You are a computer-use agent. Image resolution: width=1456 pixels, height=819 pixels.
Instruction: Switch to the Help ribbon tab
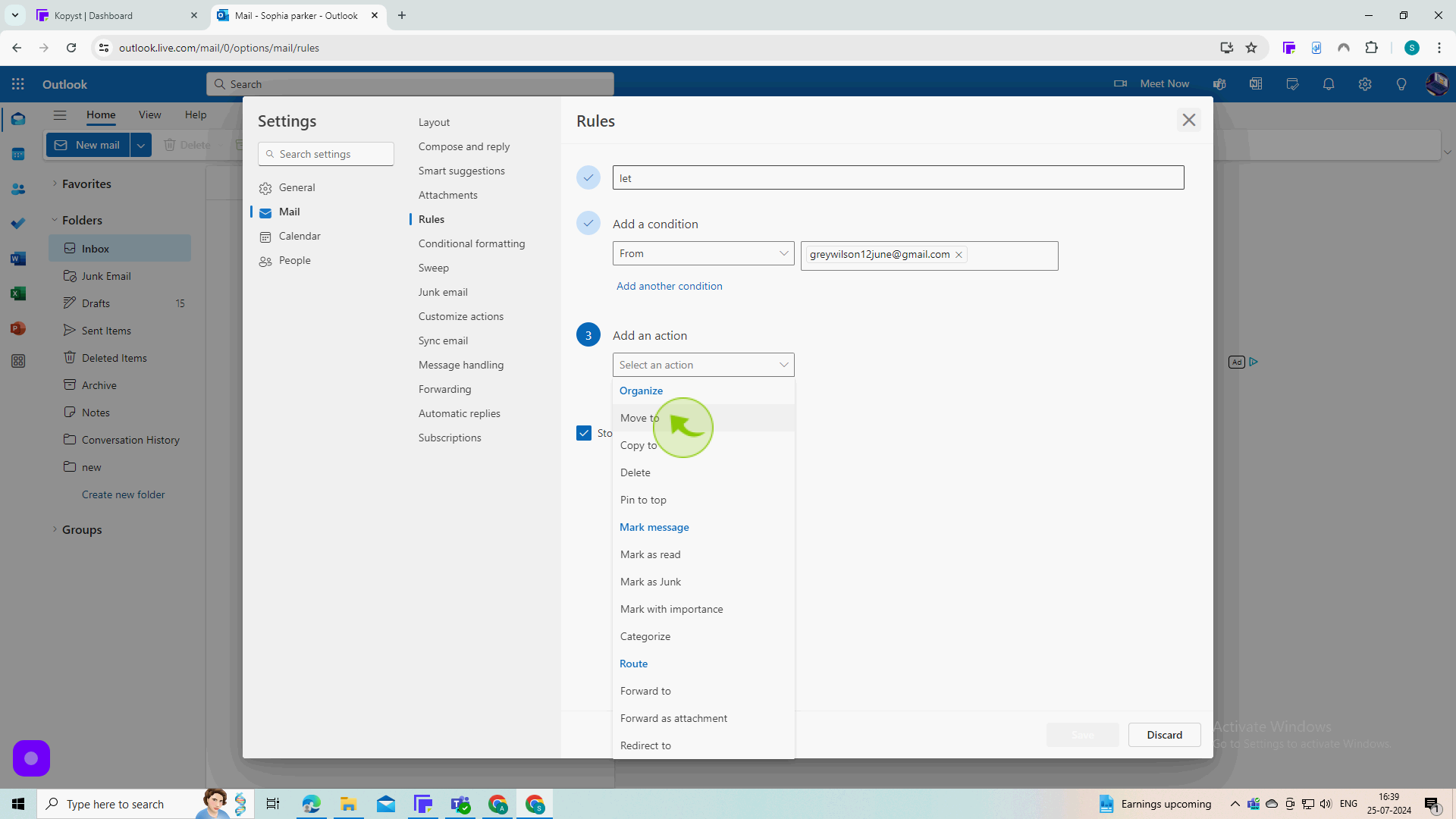(x=196, y=115)
